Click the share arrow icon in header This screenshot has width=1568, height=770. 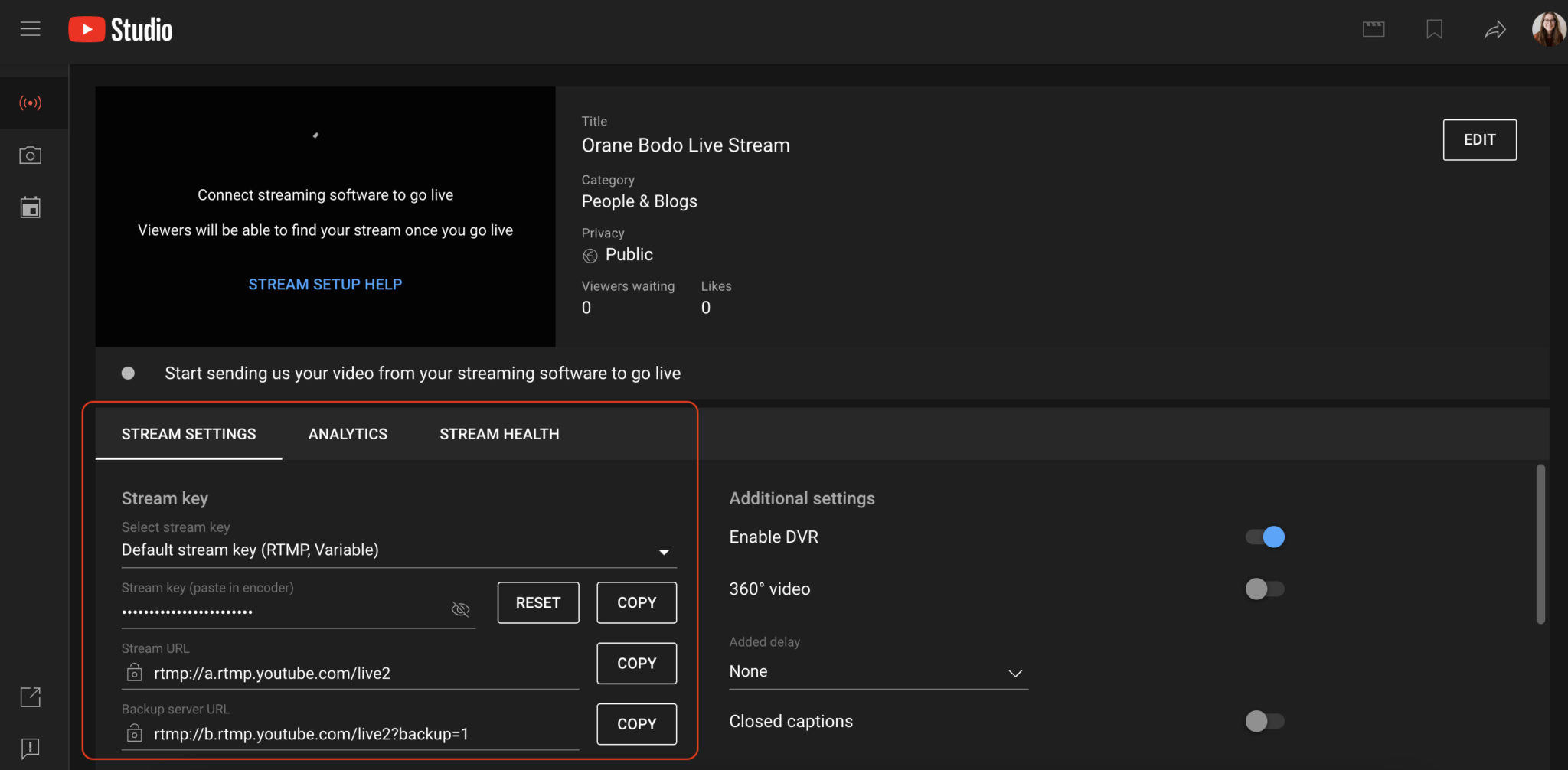point(1494,30)
